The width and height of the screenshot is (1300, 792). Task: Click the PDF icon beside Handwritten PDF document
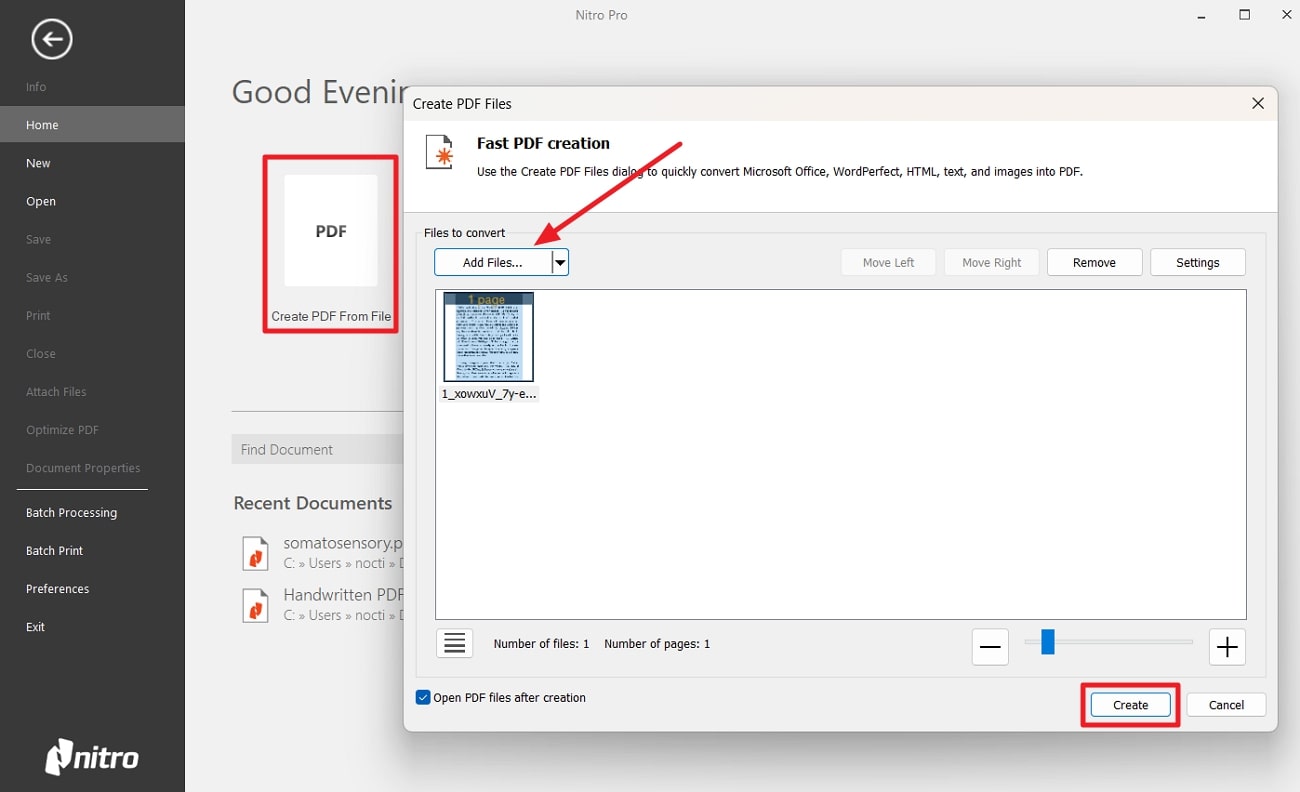256,605
